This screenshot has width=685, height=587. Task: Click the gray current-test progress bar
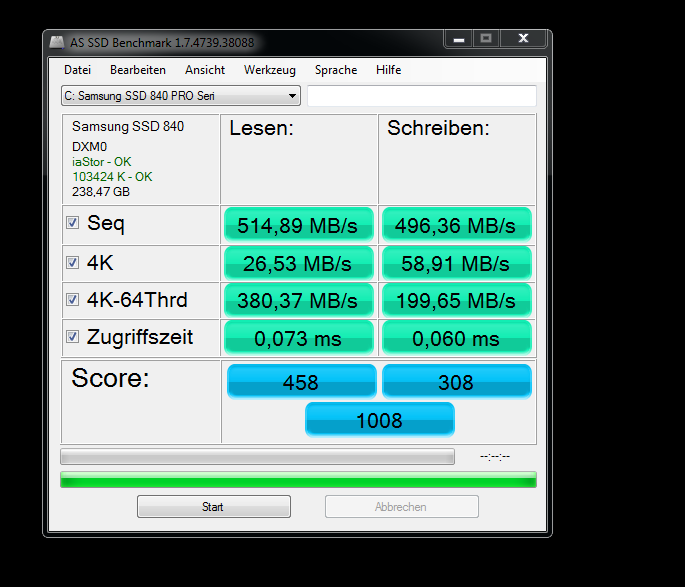257,456
